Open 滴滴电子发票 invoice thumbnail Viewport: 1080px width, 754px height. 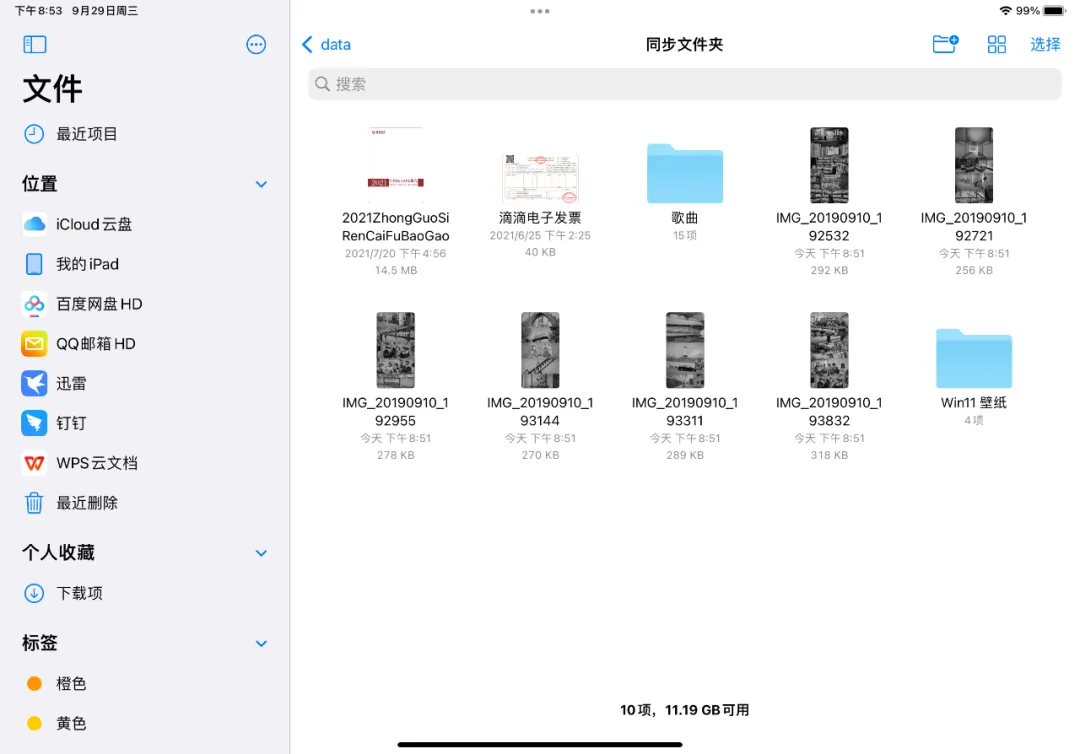[540, 179]
